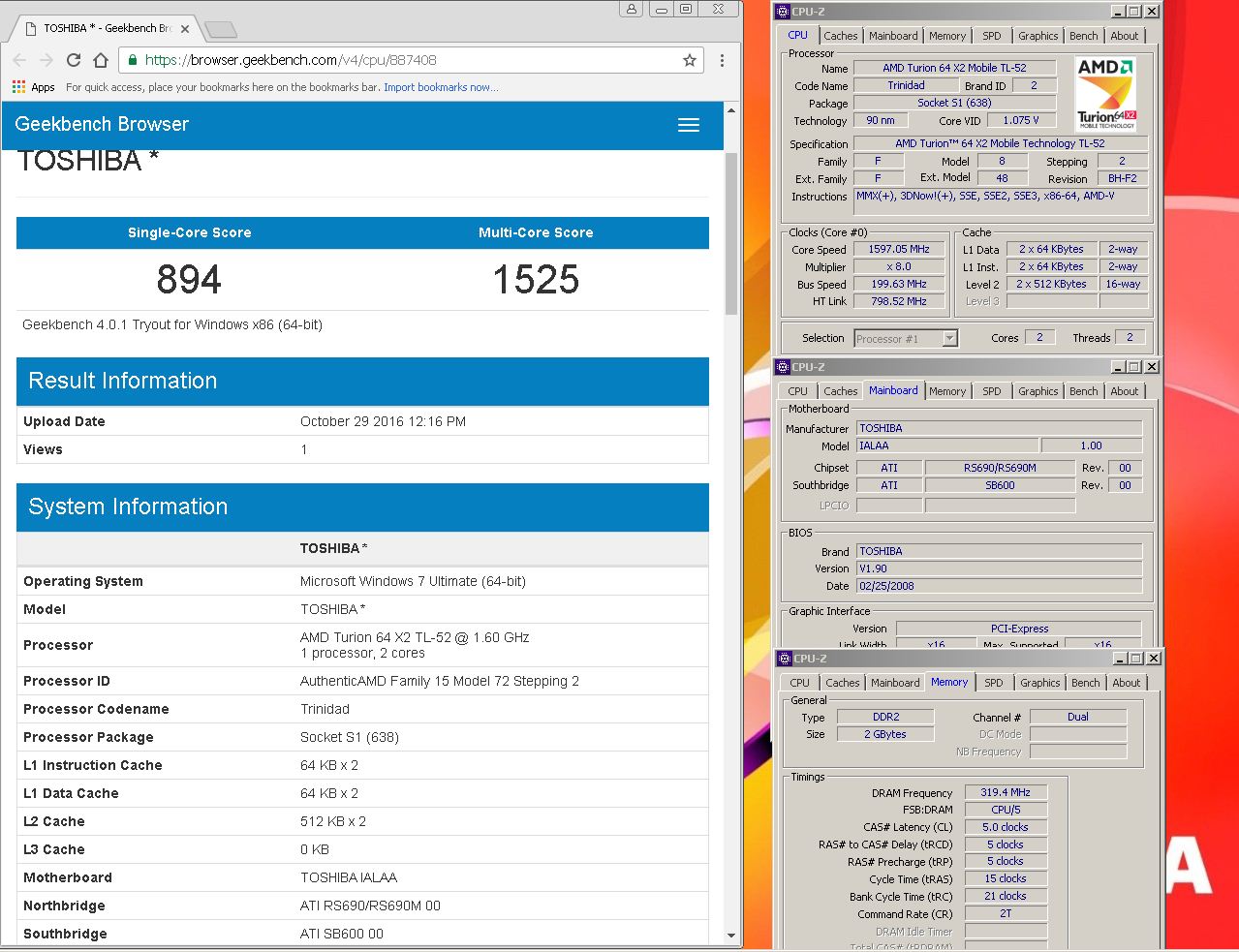This screenshot has height=952, width=1239.
Task: Switch to Bench tab in top CPU-Z window
Action: coord(1084,36)
